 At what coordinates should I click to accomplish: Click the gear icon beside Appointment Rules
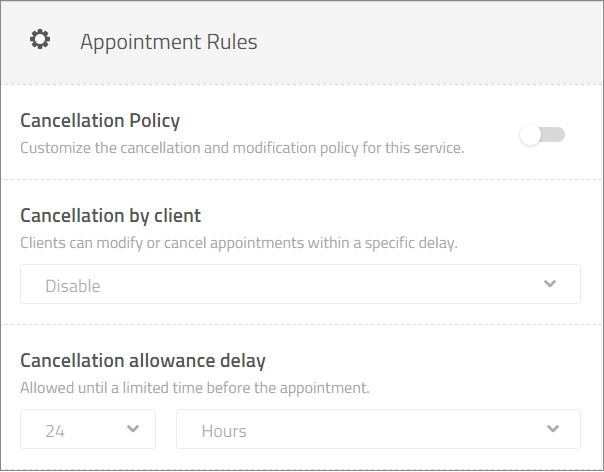pyautogui.click(x=40, y=40)
